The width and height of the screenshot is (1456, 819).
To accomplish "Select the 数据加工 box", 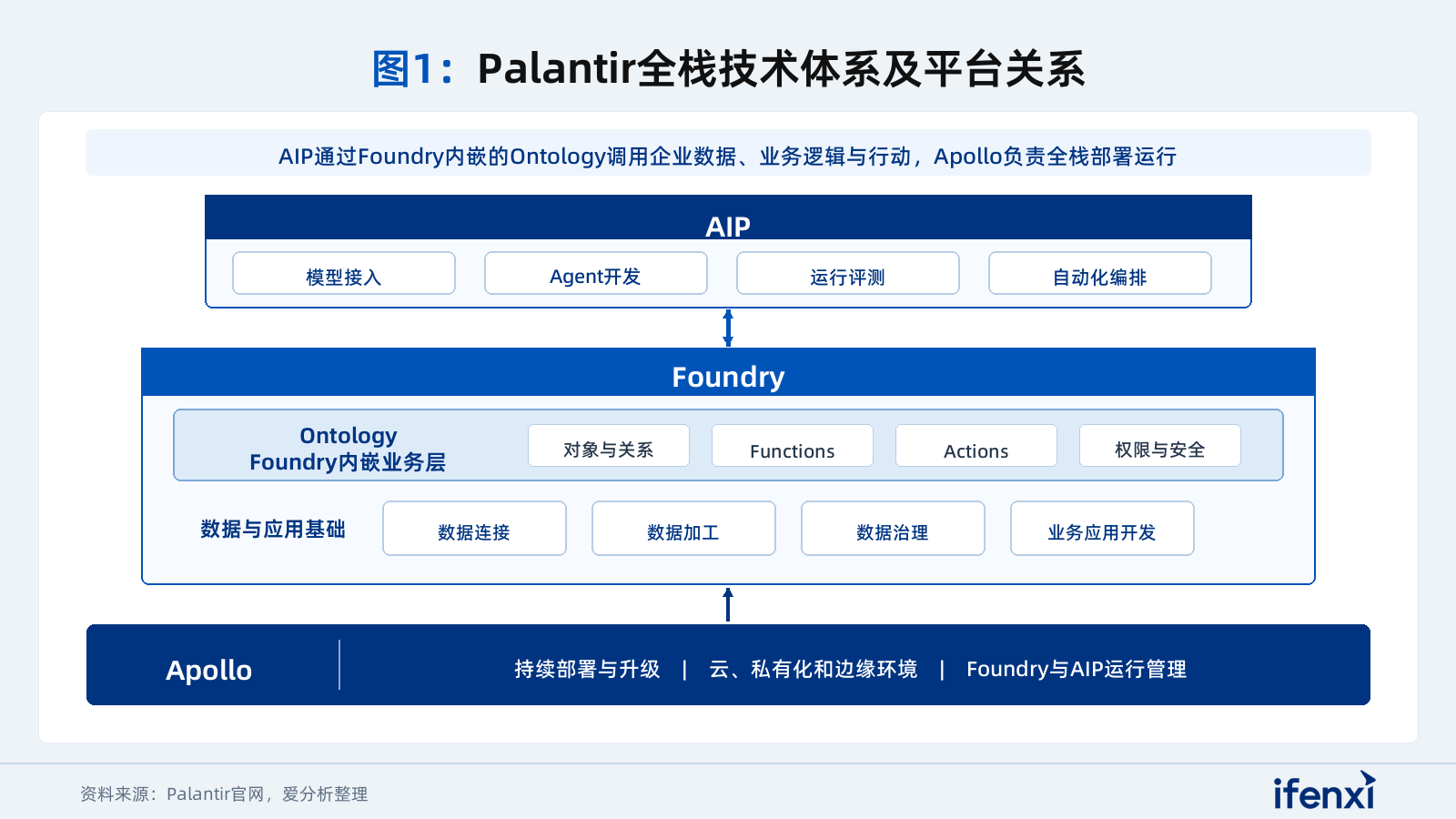I will coord(683,528).
